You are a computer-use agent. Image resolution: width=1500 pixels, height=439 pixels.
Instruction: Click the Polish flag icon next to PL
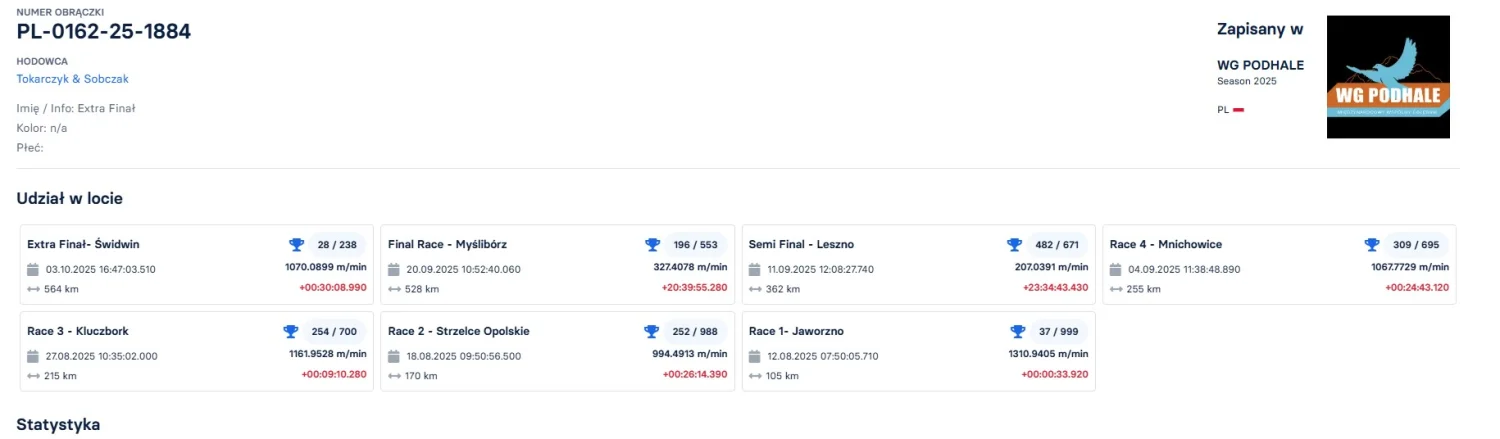pos(1238,109)
